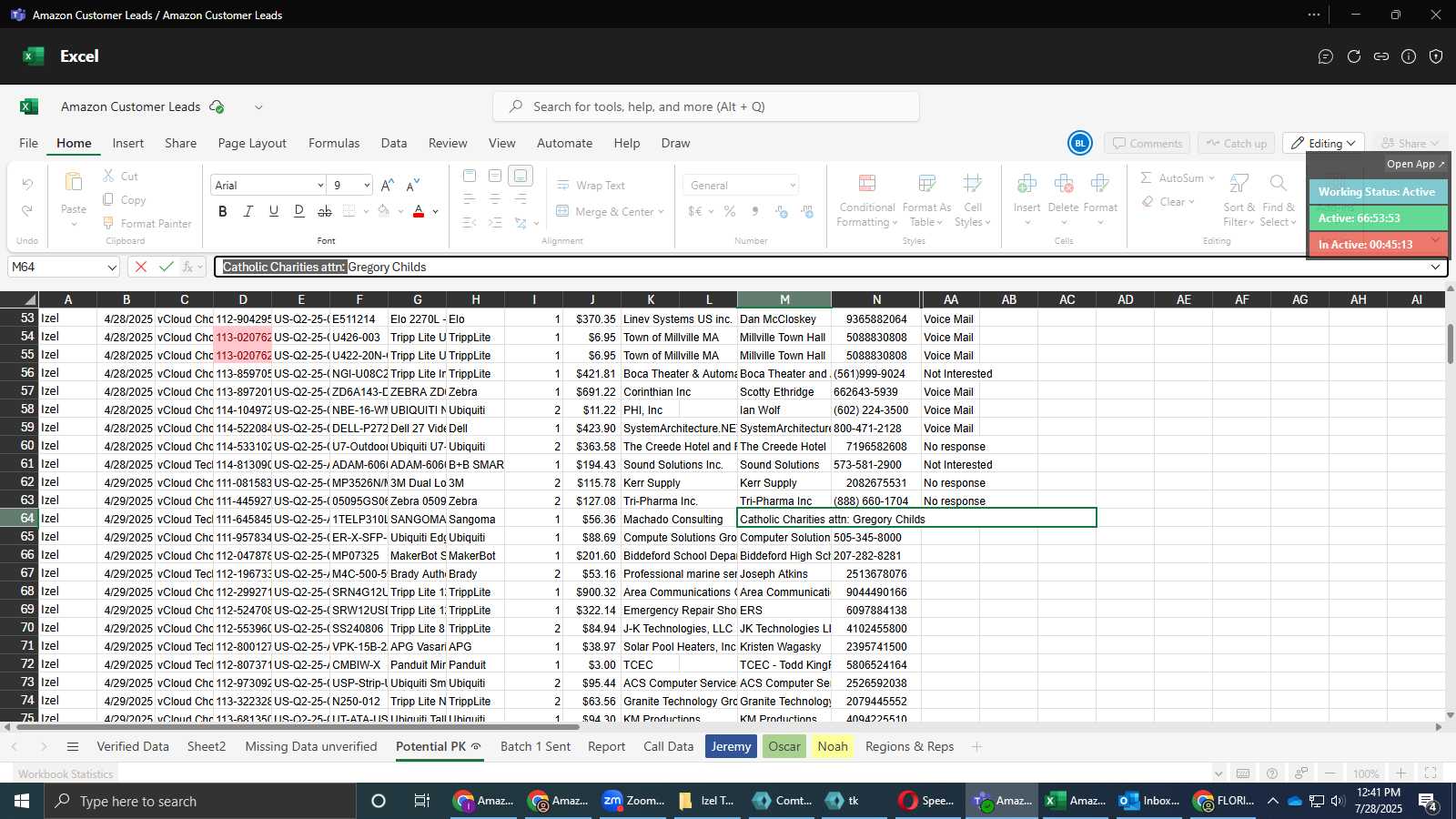
Task: Click the Redo arrow icon
Action: coord(27,211)
